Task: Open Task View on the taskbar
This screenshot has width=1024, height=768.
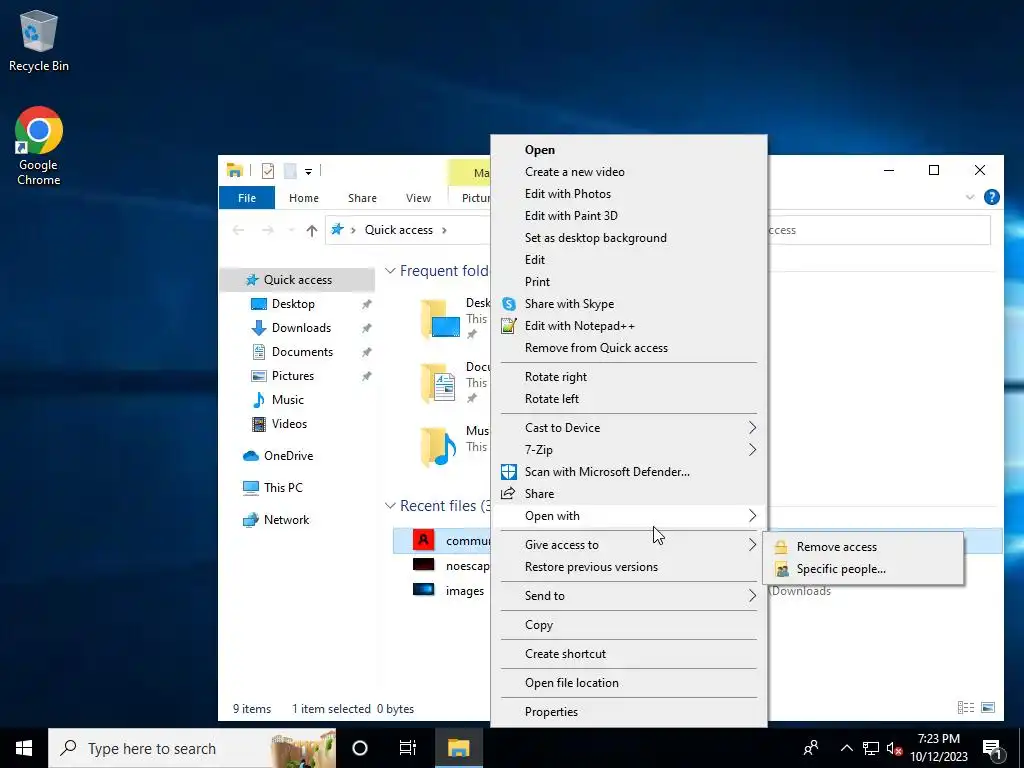Action: click(408, 748)
